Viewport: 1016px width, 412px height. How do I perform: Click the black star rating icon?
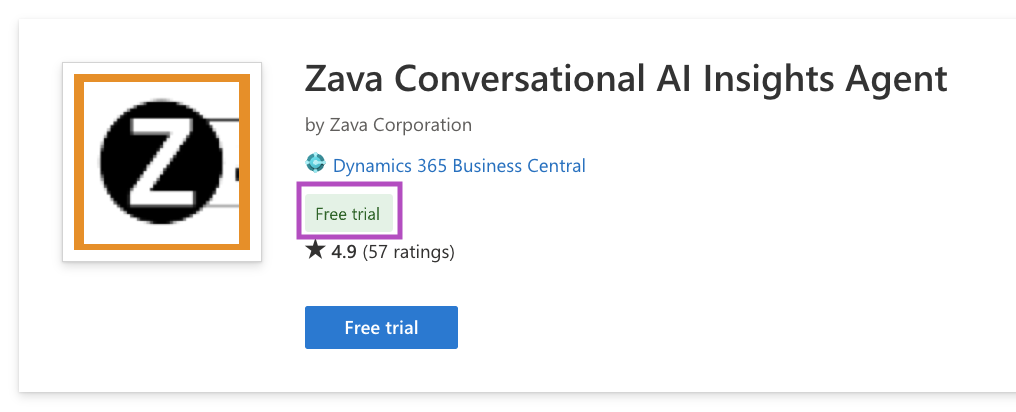click(315, 251)
